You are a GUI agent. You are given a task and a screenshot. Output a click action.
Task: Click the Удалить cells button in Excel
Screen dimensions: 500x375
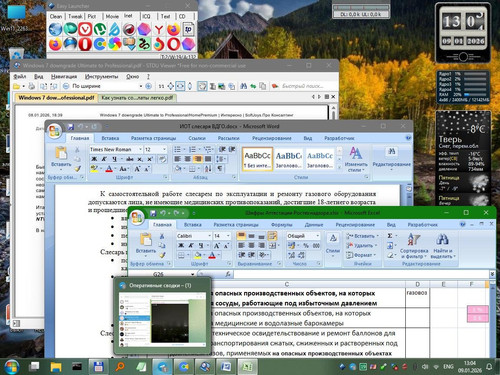click(361, 245)
